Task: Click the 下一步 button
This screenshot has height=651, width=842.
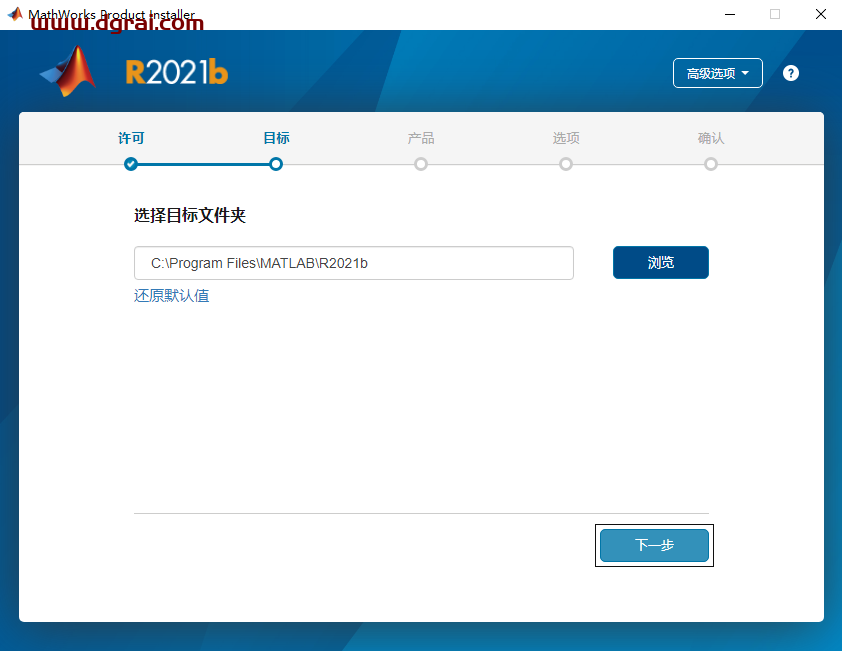Action: pos(654,545)
